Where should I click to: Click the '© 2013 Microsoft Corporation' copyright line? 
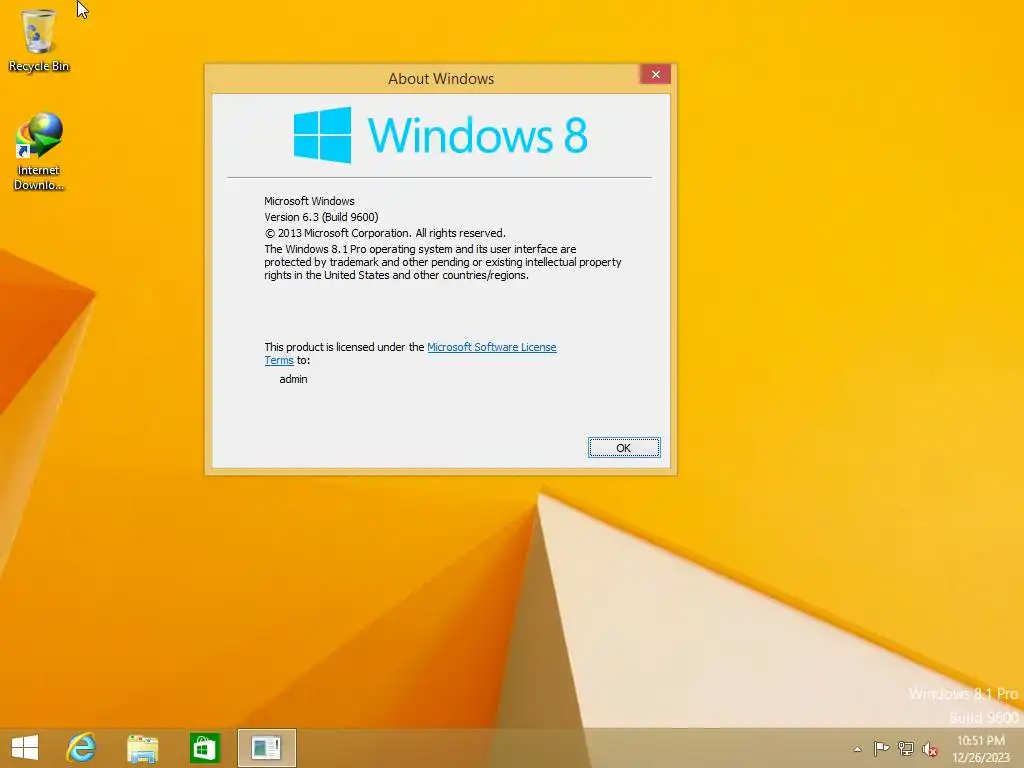(x=385, y=233)
